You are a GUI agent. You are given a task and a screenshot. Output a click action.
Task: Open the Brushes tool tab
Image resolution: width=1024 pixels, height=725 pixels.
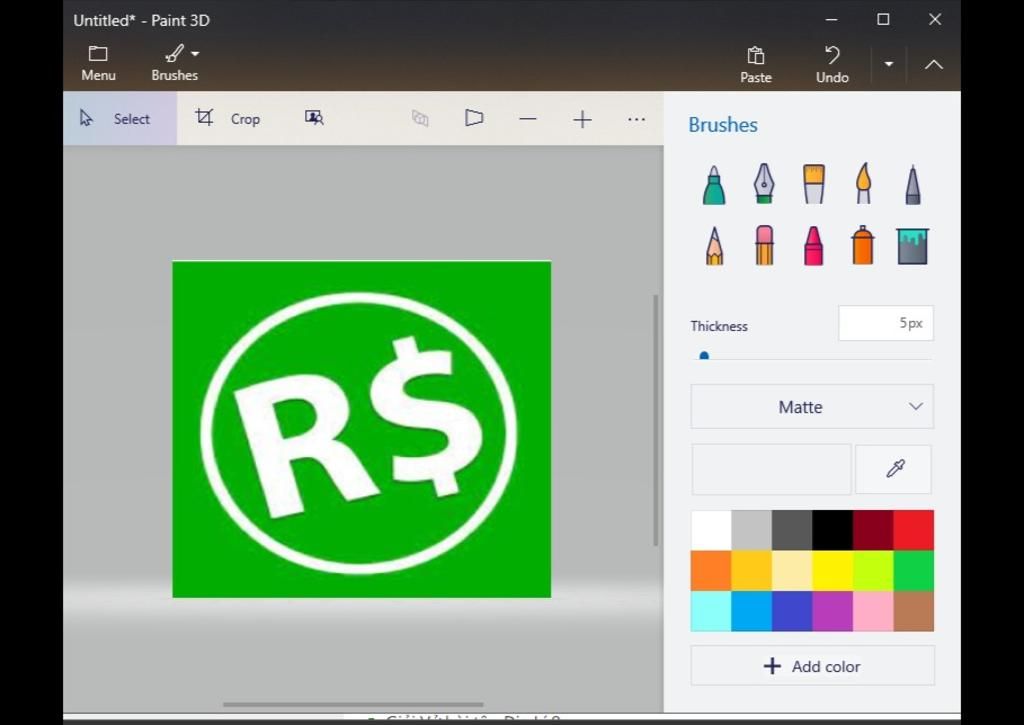[174, 63]
